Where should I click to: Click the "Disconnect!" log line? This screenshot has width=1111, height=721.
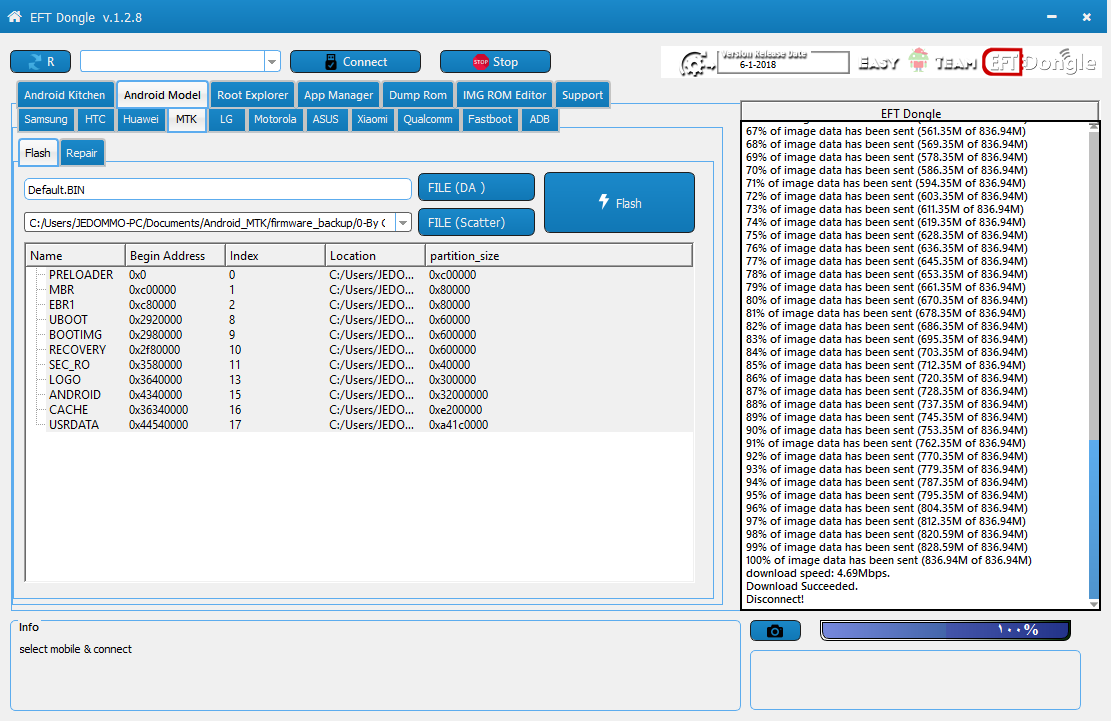(x=774, y=599)
